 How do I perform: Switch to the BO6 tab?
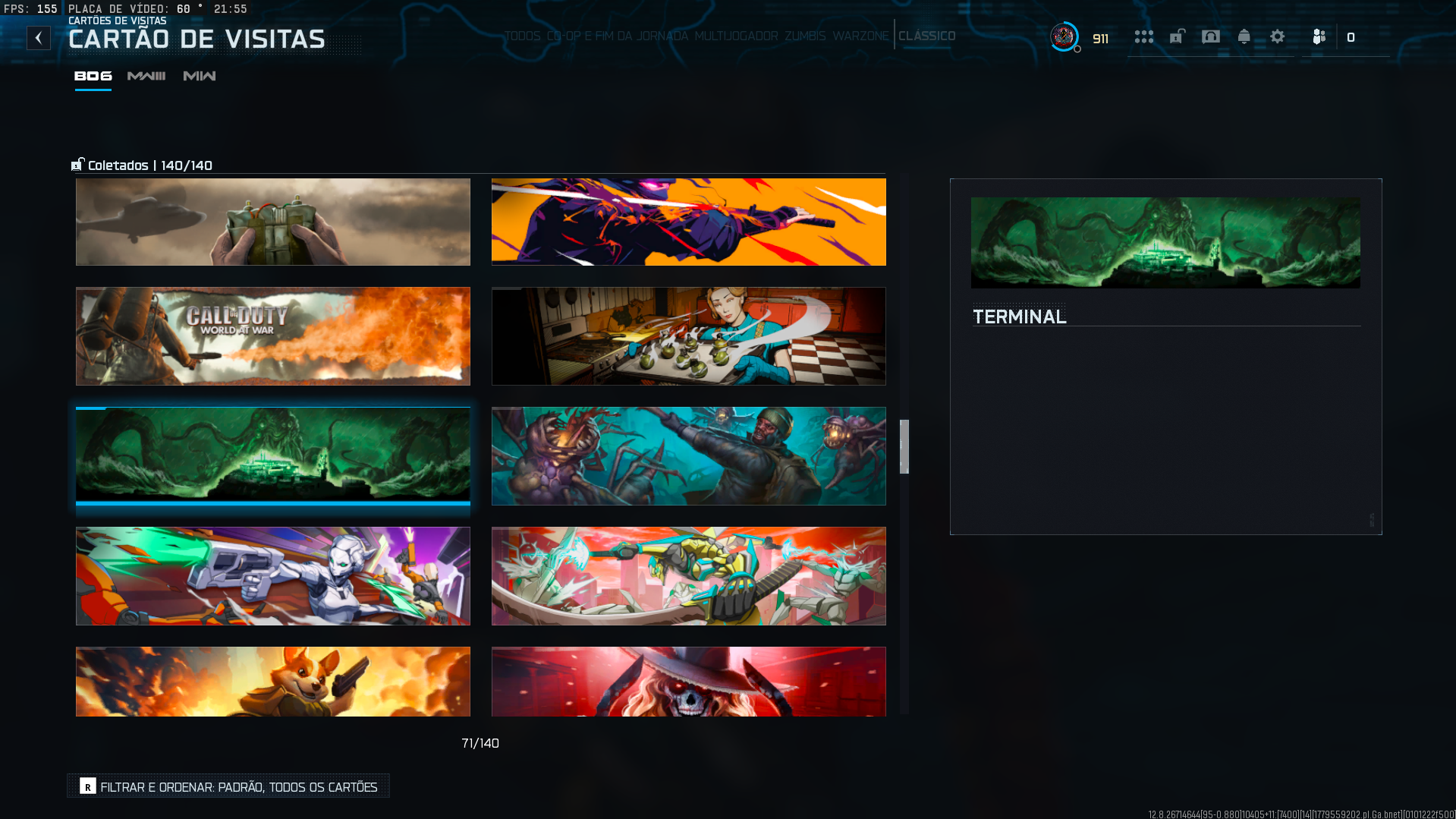click(x=93, y=76)
